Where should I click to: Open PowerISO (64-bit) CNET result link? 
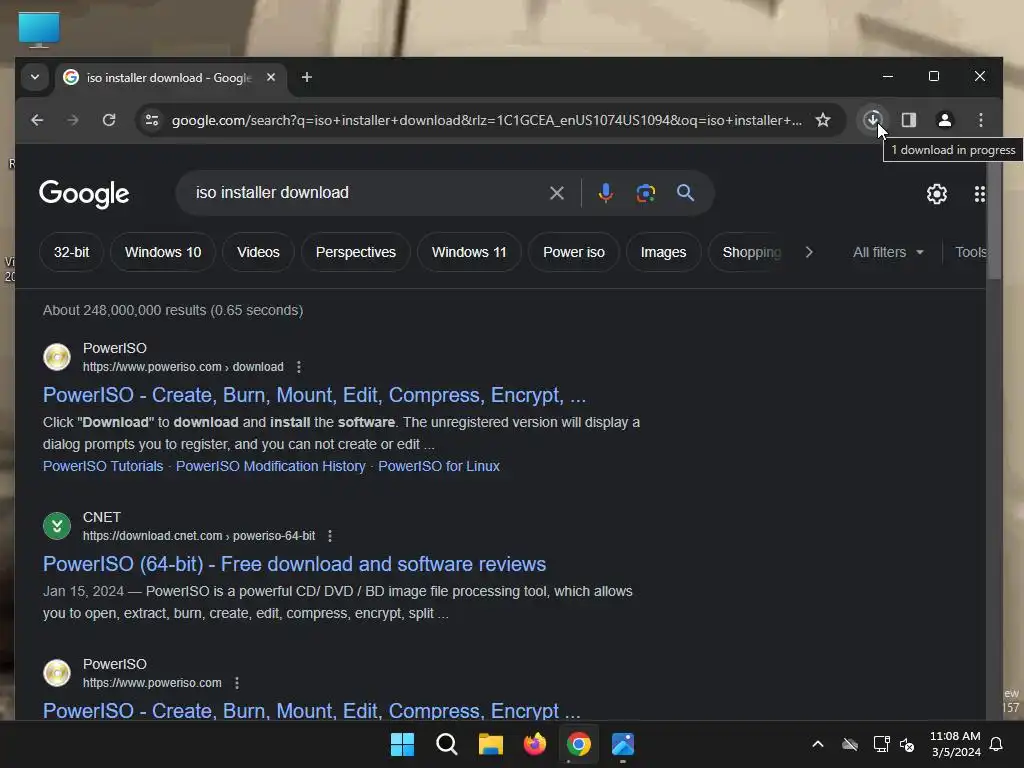point(295,564)
